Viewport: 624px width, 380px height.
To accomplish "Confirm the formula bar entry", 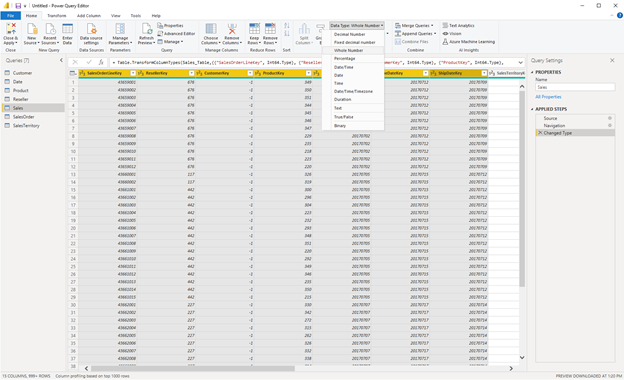I will click(89, 62).
